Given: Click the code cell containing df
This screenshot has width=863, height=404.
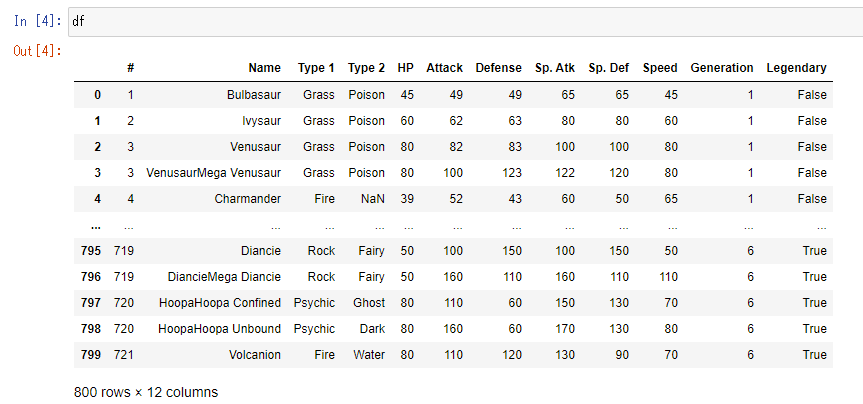Looking at the screenshot, I should [460, 20].
